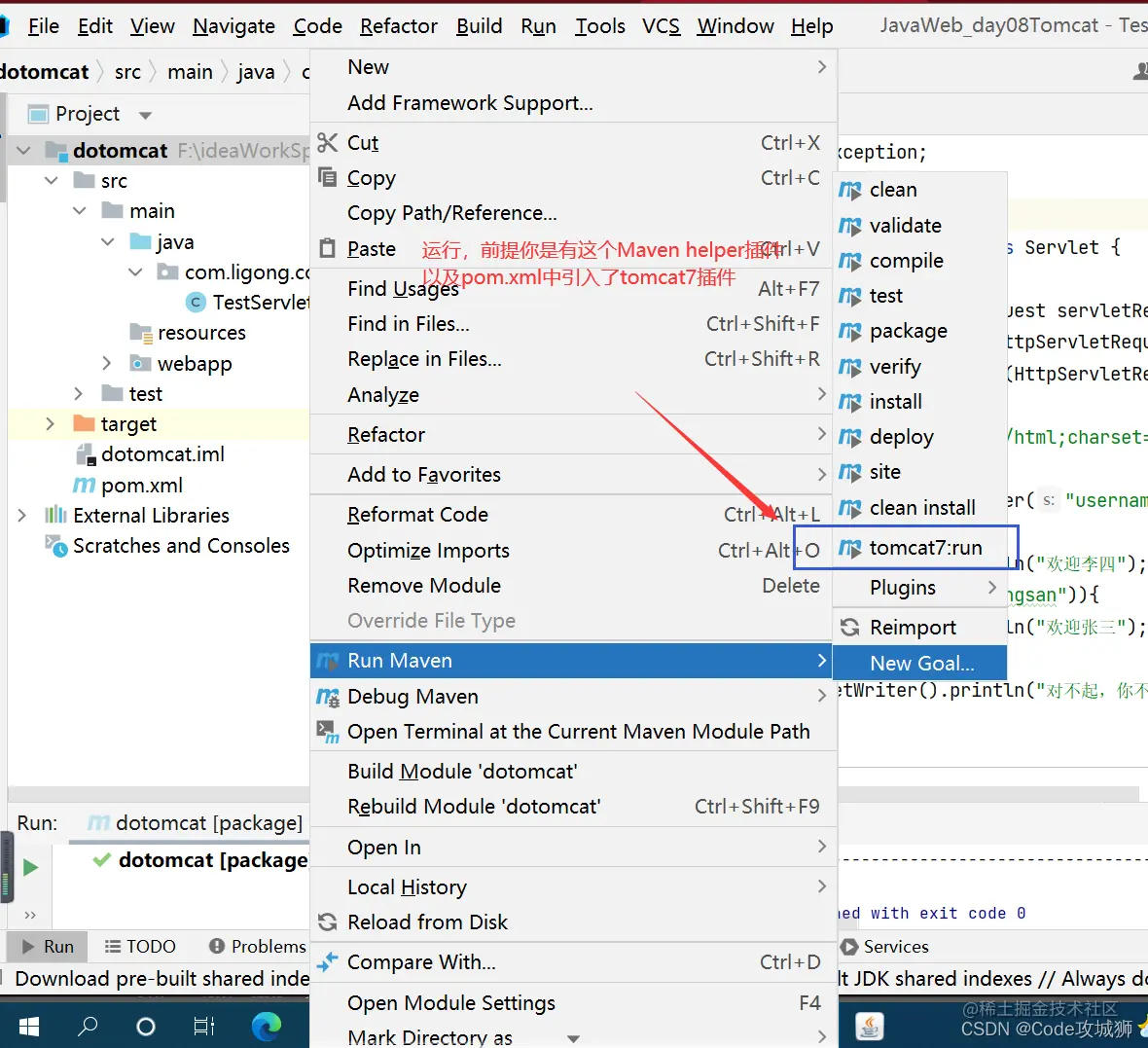
Task: Expand the test folder node
Action: tap(79, 394)
